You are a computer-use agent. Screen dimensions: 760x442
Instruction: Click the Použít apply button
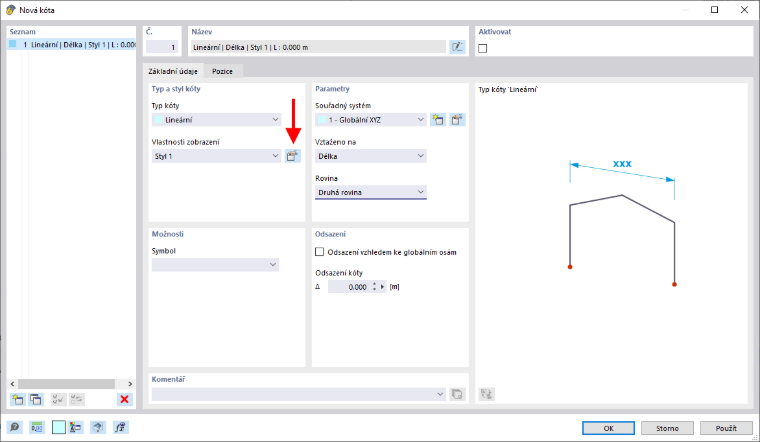pyautogui.click(x=726, y=428)
